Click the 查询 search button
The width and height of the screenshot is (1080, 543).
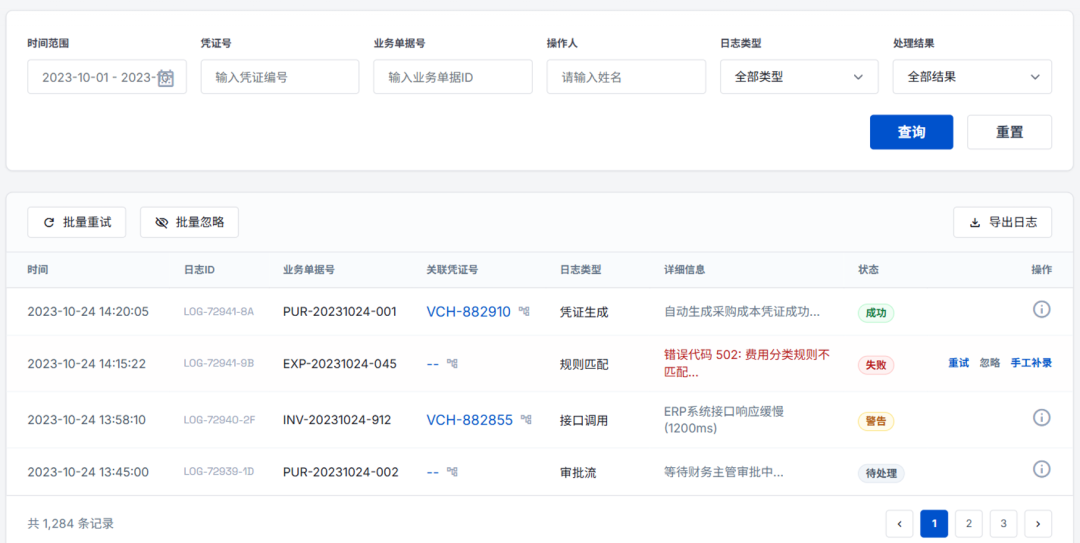(x=911, y=132)
